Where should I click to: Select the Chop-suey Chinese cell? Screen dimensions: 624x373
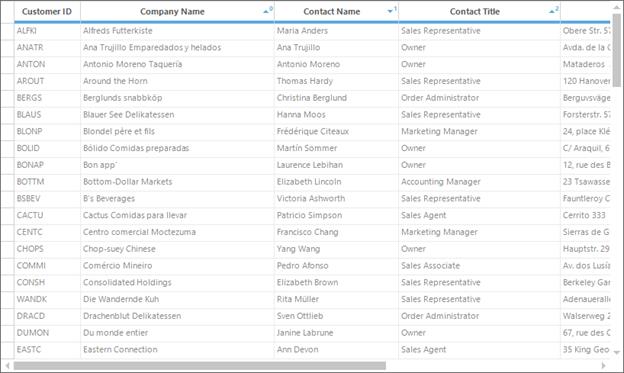pyautogui.click(x=177, y=249)
